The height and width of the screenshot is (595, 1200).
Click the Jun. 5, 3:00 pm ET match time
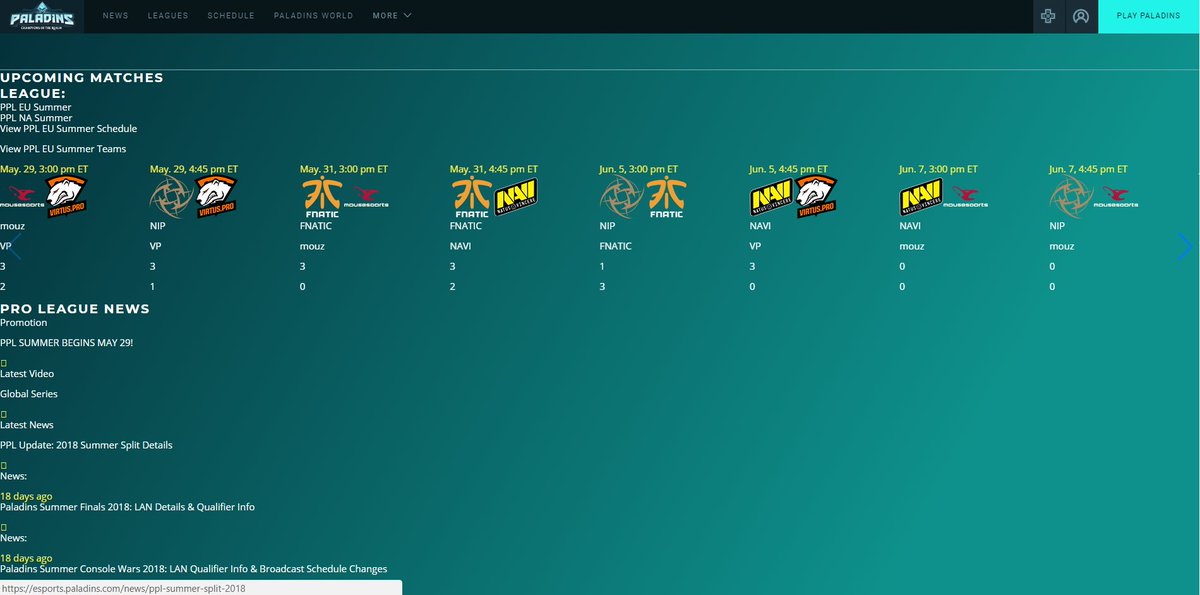click(639, 169)
